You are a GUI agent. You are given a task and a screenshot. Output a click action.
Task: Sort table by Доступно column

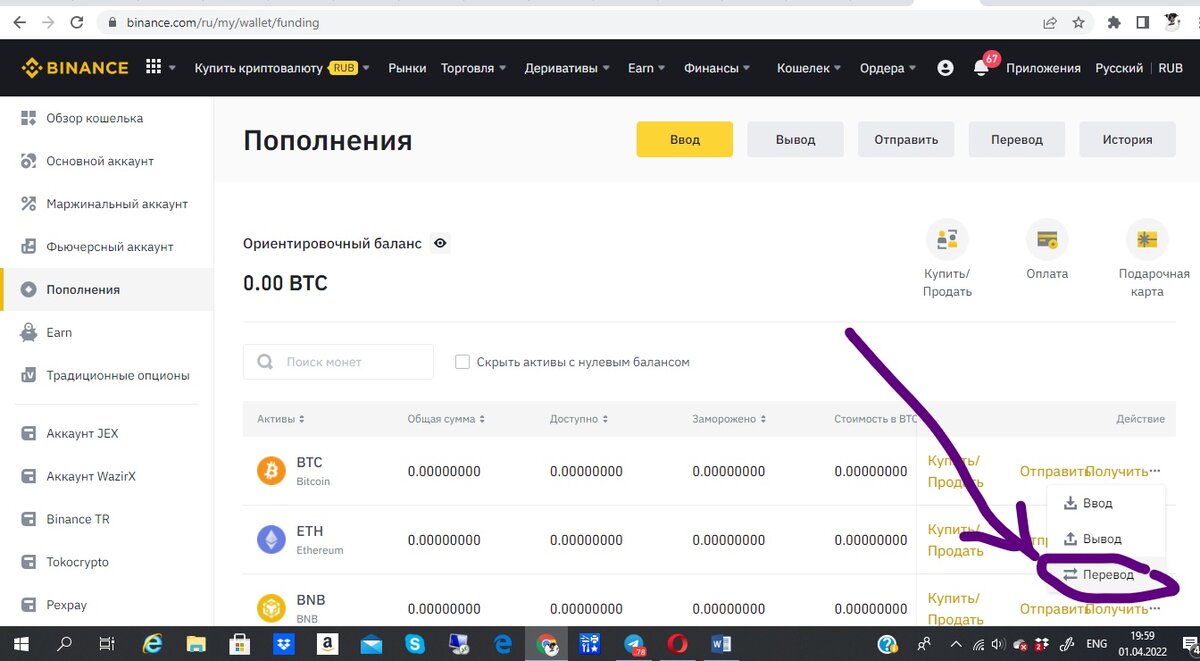[x=577, y=419]
